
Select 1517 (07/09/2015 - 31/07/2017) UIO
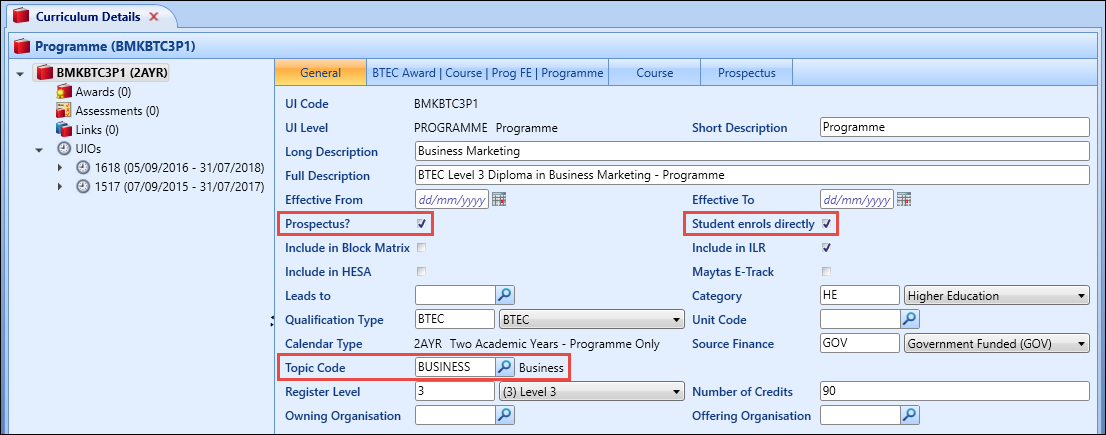tap(179, 187)
